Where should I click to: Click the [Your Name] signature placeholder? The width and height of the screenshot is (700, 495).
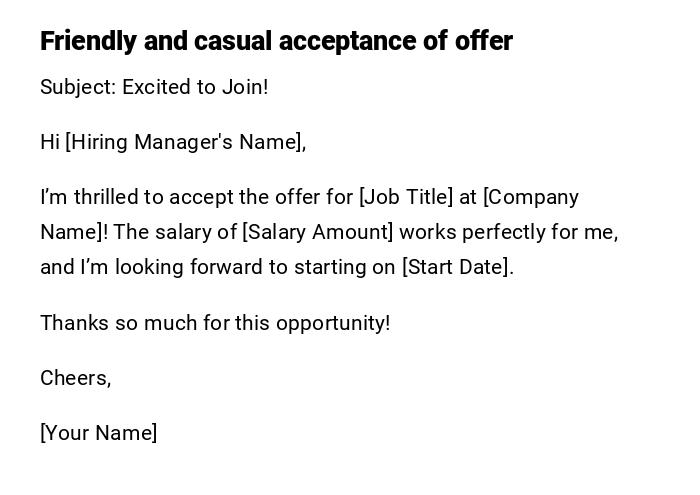(99, 433)
